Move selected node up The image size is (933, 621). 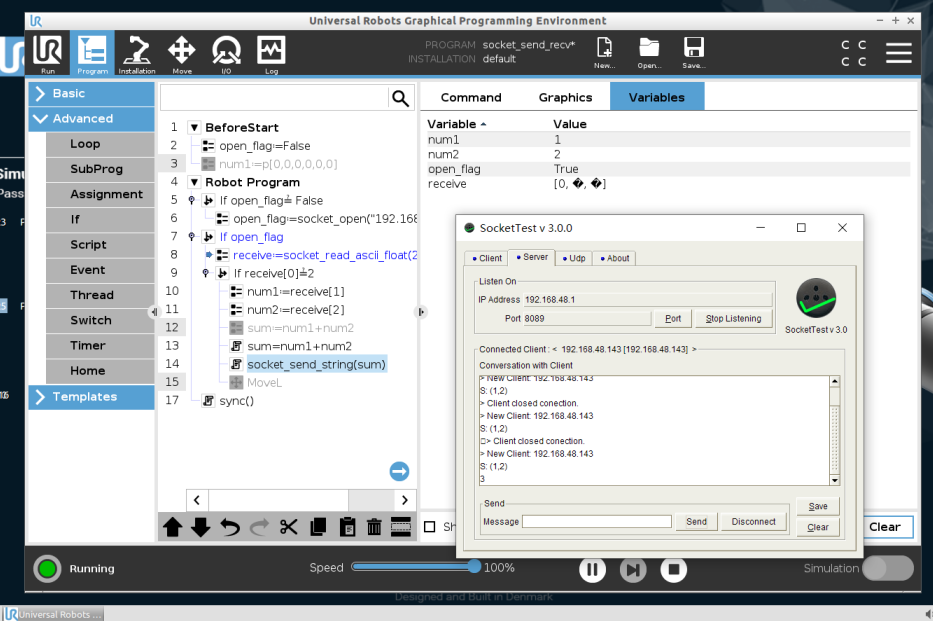click(x=173, y=527)
